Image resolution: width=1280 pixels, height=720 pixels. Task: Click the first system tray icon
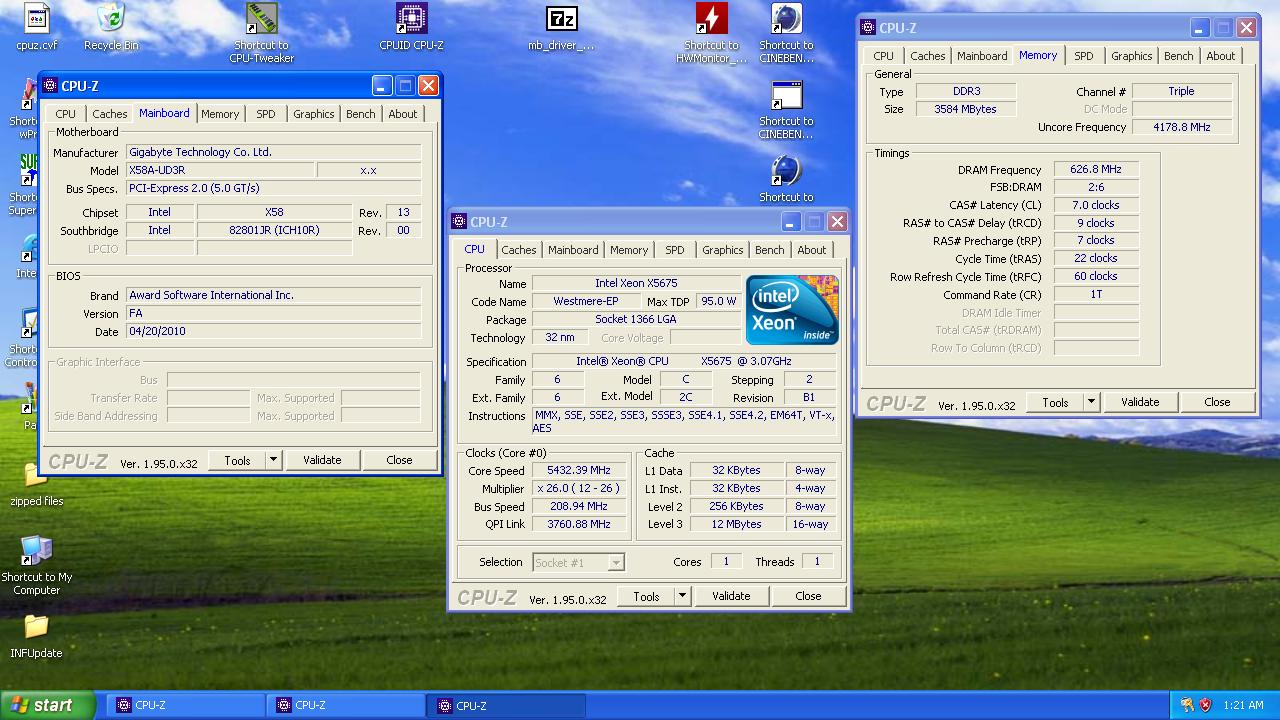point(1186,705)
